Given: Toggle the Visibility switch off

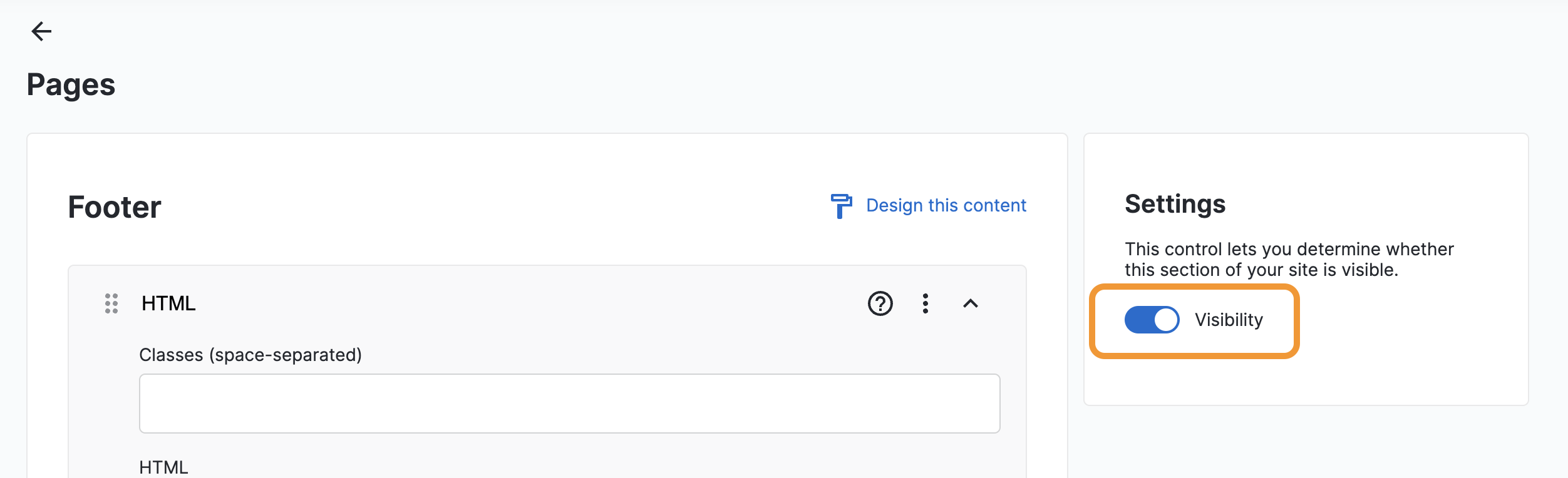Looking at the screenshot, I should click(x=1152, y=320).
